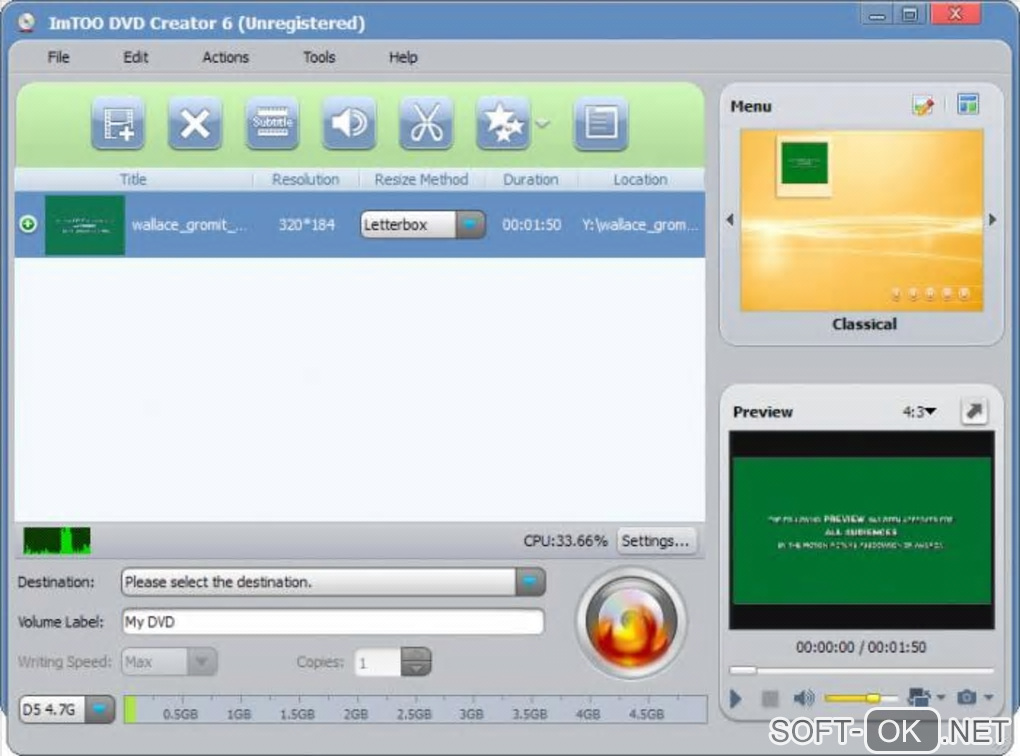The height and width of the screenshot is (756, 1020).
Task: Open the chapter list document icon
Action: click(600, 124)
